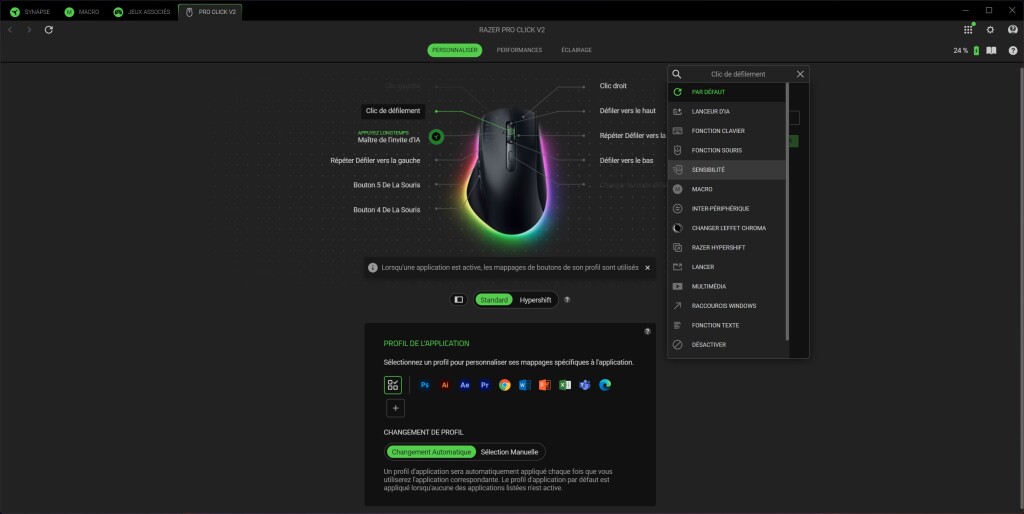Choose Sélection Manuelle profile switching

509,452
